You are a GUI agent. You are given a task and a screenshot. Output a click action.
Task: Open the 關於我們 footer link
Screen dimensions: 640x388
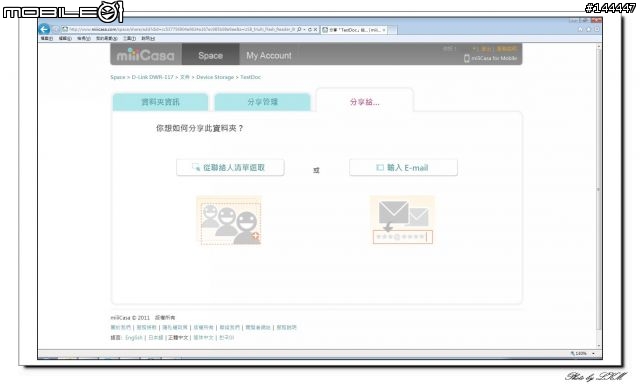(121, 328)
